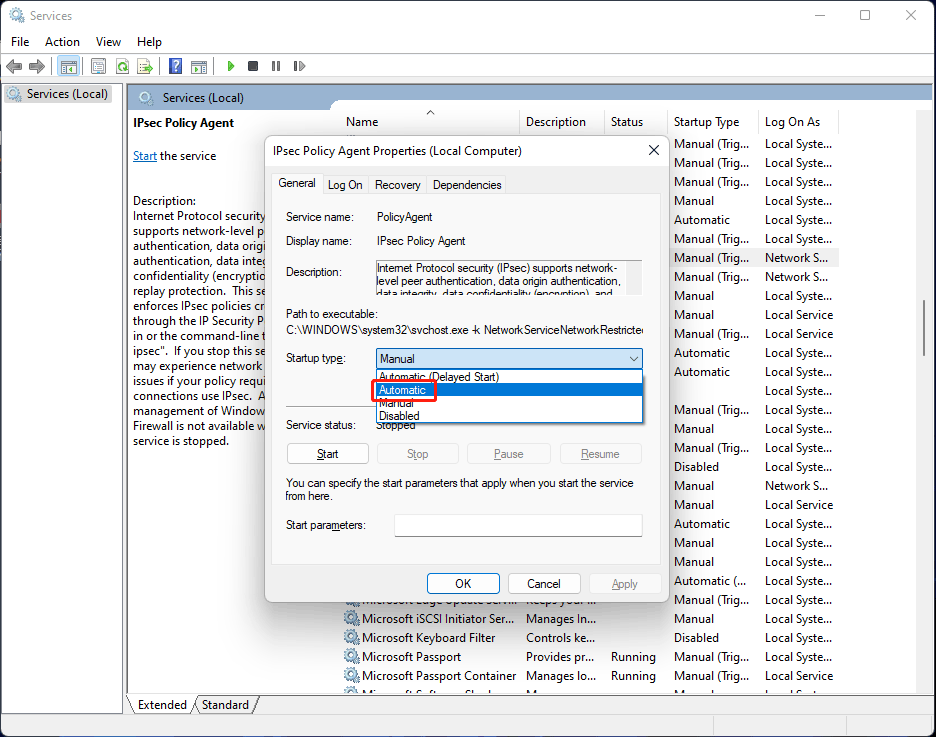Click the Start button in properties dialog
This screenshot has height=737, width=936.
click(x=328, y=454)
